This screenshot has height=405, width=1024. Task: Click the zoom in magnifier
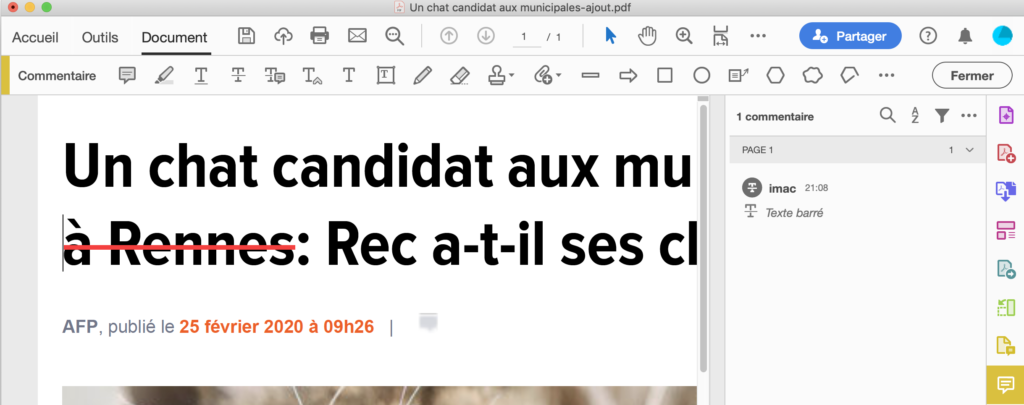pos(684,36)
